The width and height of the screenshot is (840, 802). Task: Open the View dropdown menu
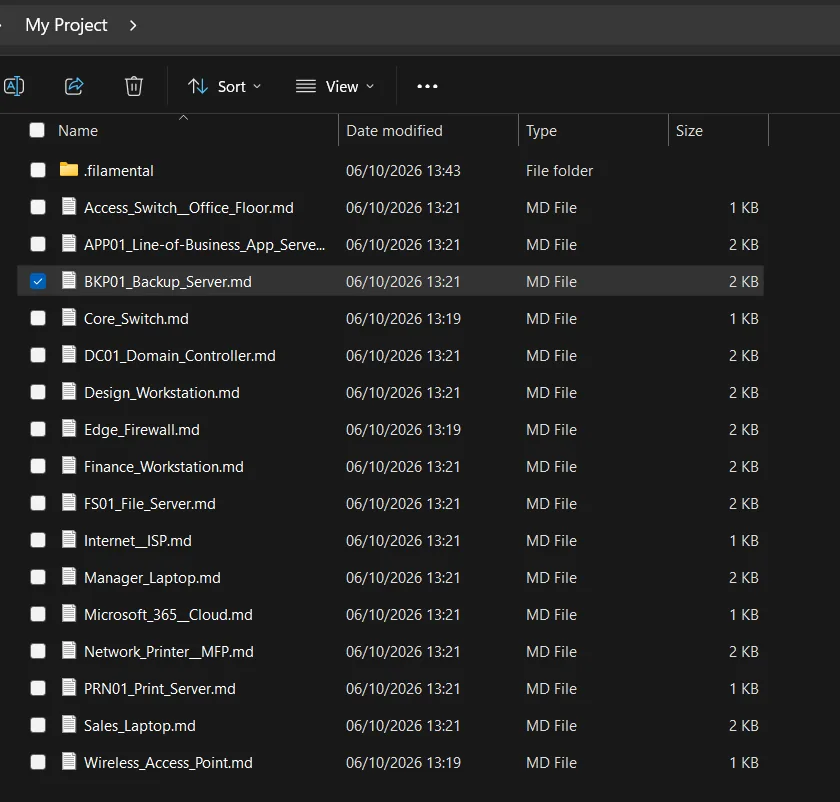[x=335, y=86]
